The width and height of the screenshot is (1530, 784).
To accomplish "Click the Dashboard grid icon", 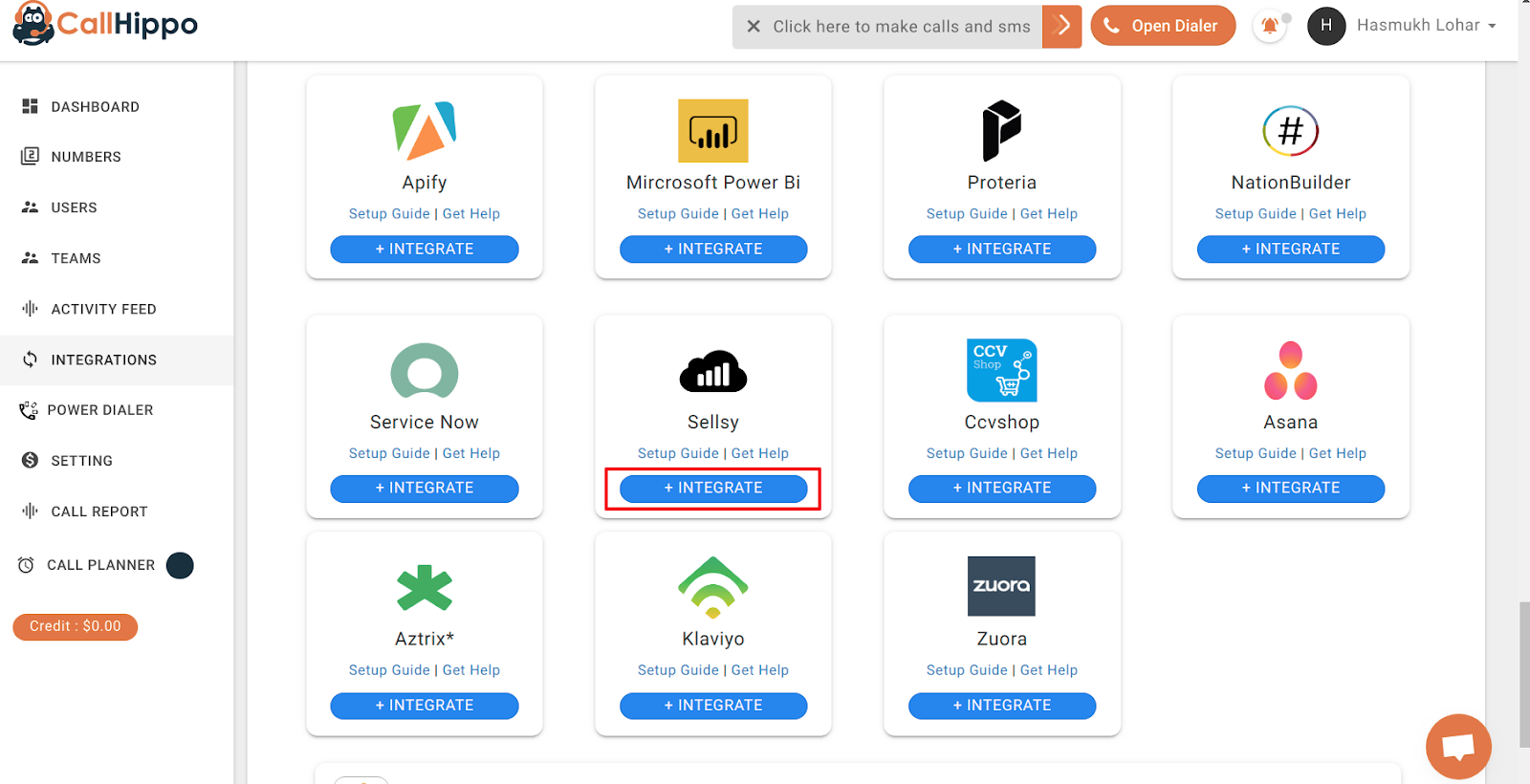I will 30,106.
